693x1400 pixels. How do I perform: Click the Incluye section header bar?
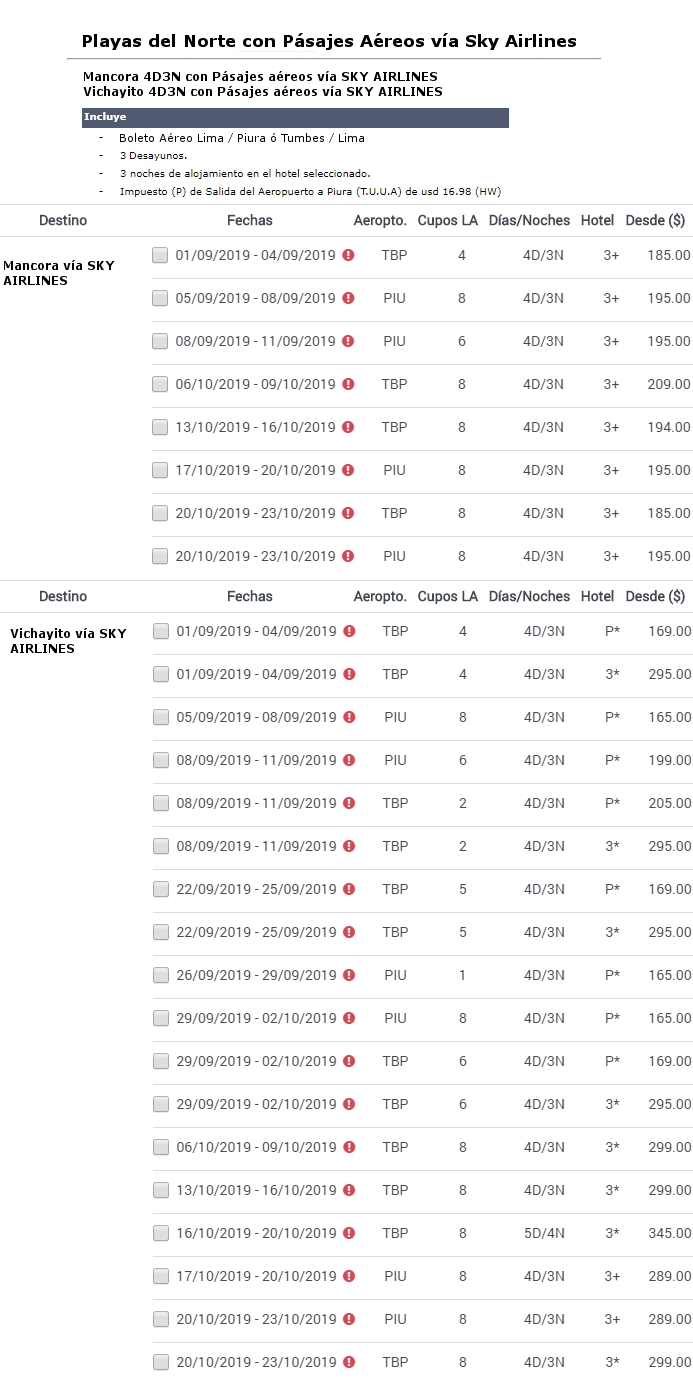[295, 118]
